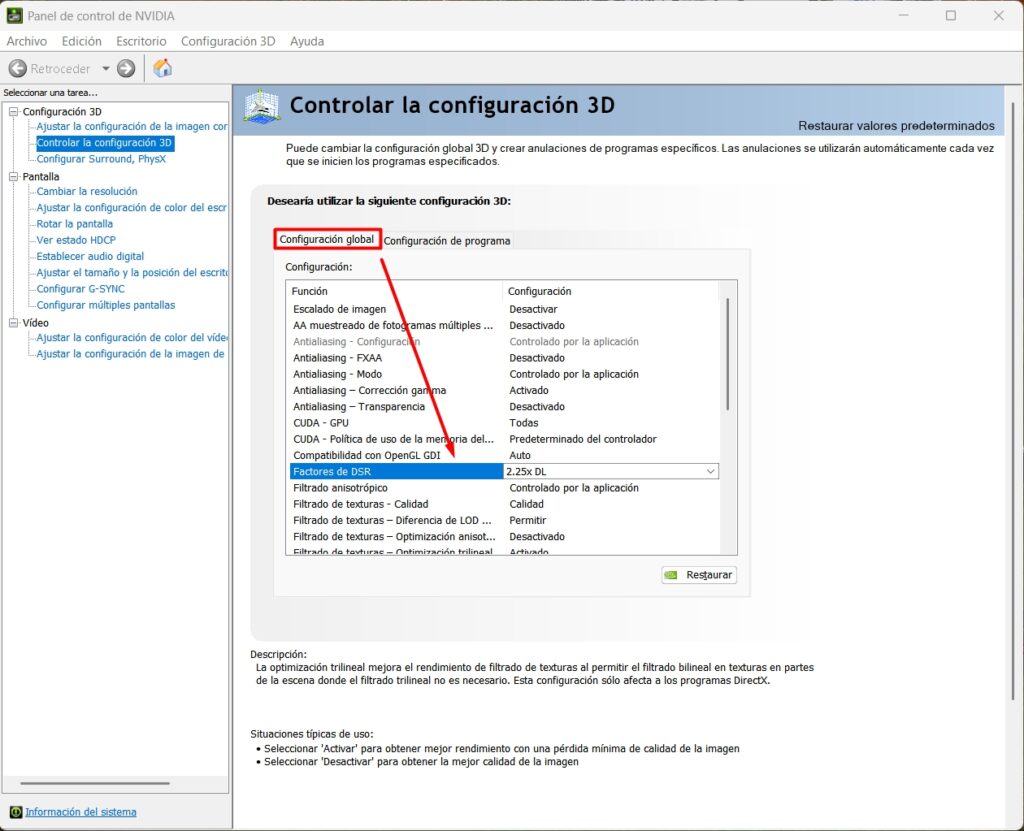Open the home icon in toolbar
The image size is (1024, 831).
163,68
